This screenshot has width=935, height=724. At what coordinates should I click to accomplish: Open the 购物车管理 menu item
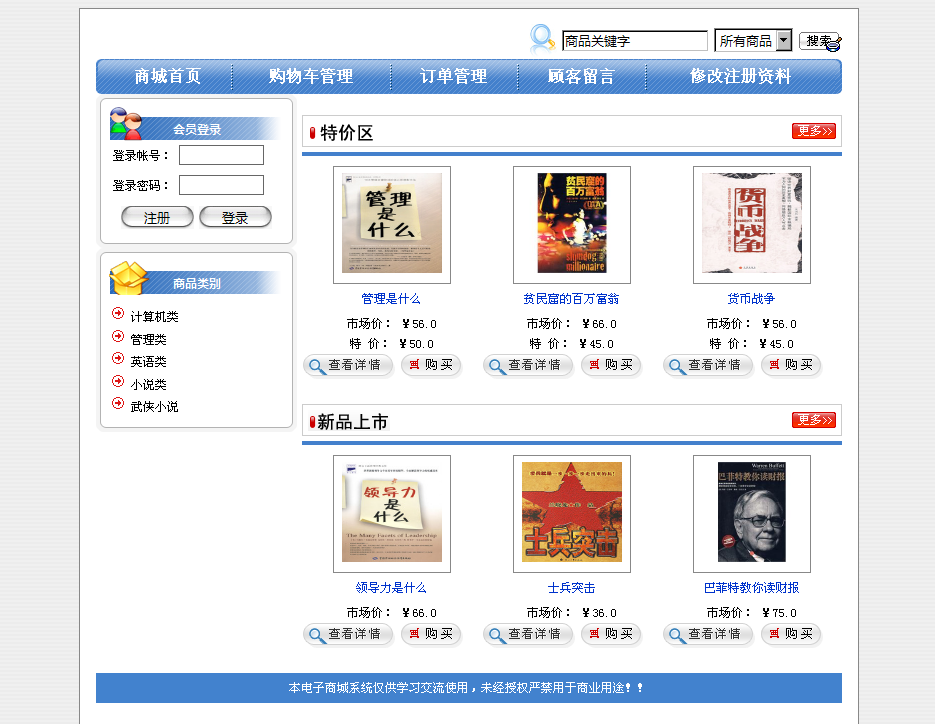[x=309, y=75]
